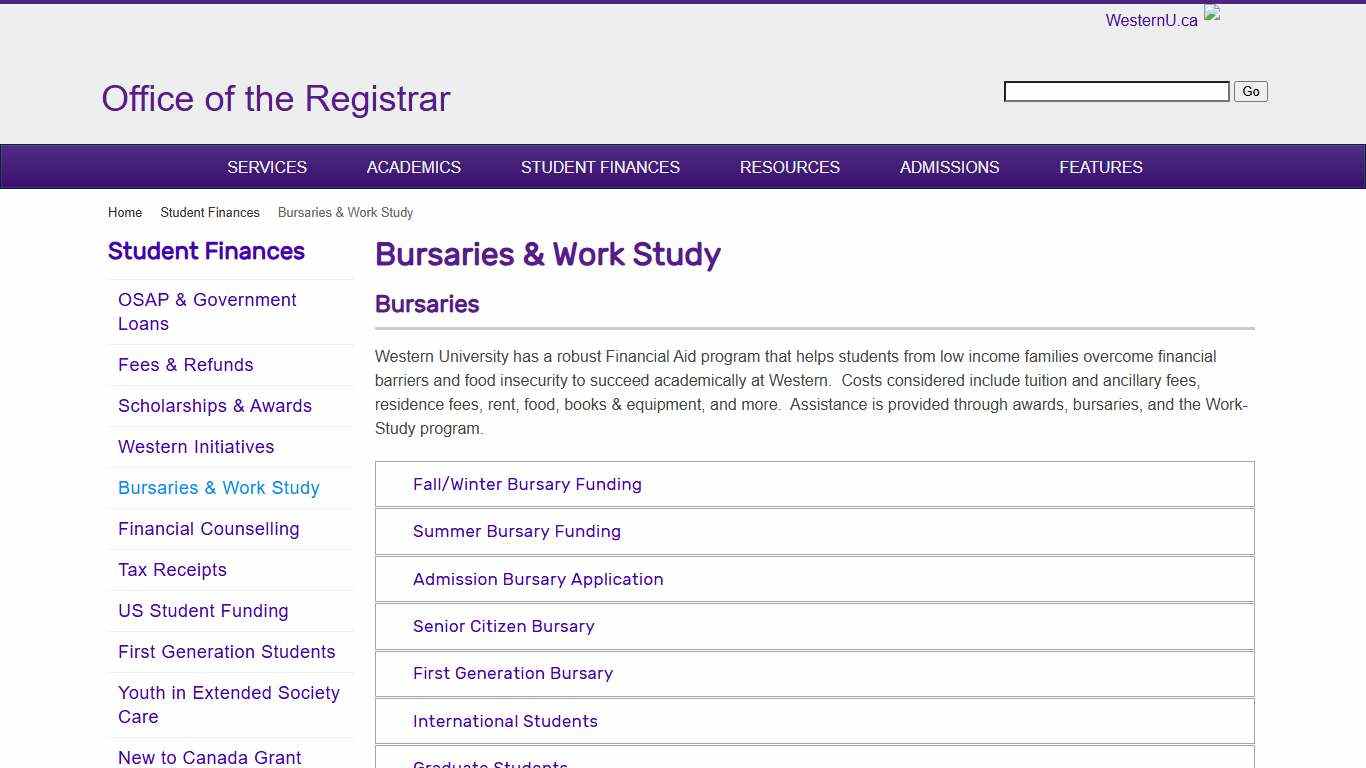Expand the First Generation Bursary section
Screen dimensions: 1366x768
pos(513,673)
